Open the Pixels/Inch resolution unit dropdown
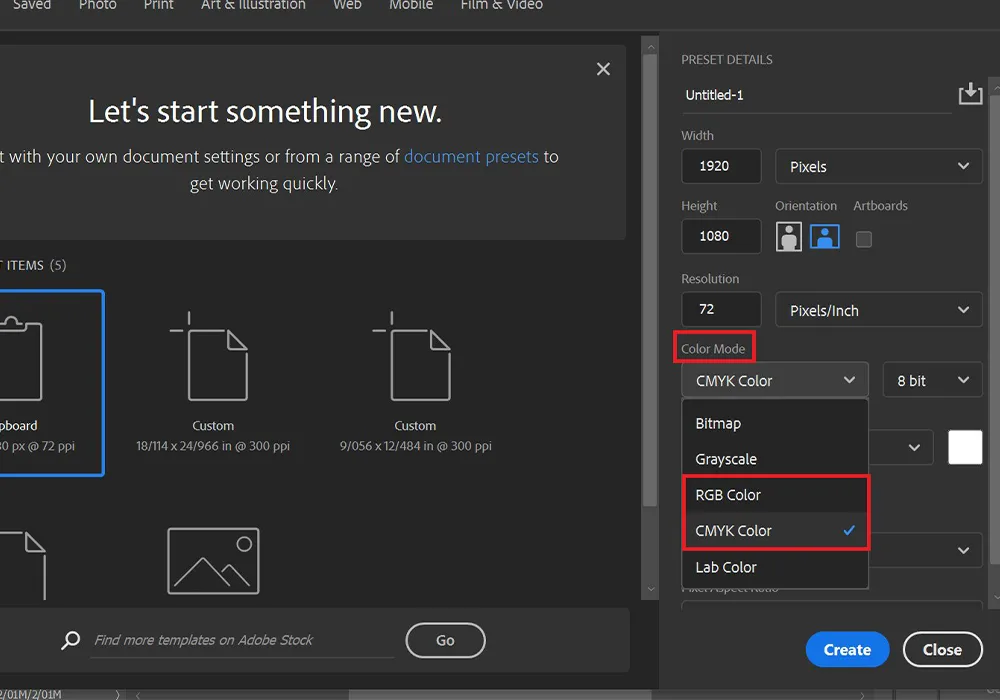1000x700 pixels. [879, 310]
